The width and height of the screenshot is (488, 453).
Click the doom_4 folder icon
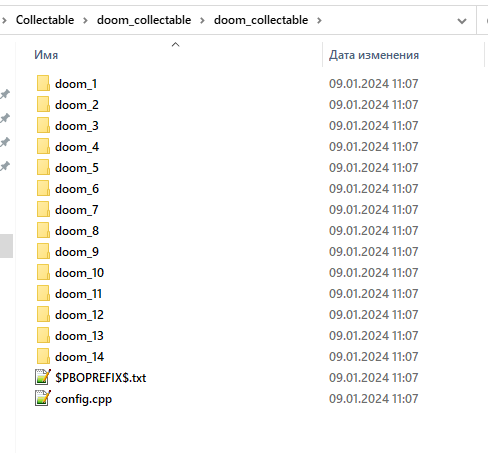click(x=43, y=146)
